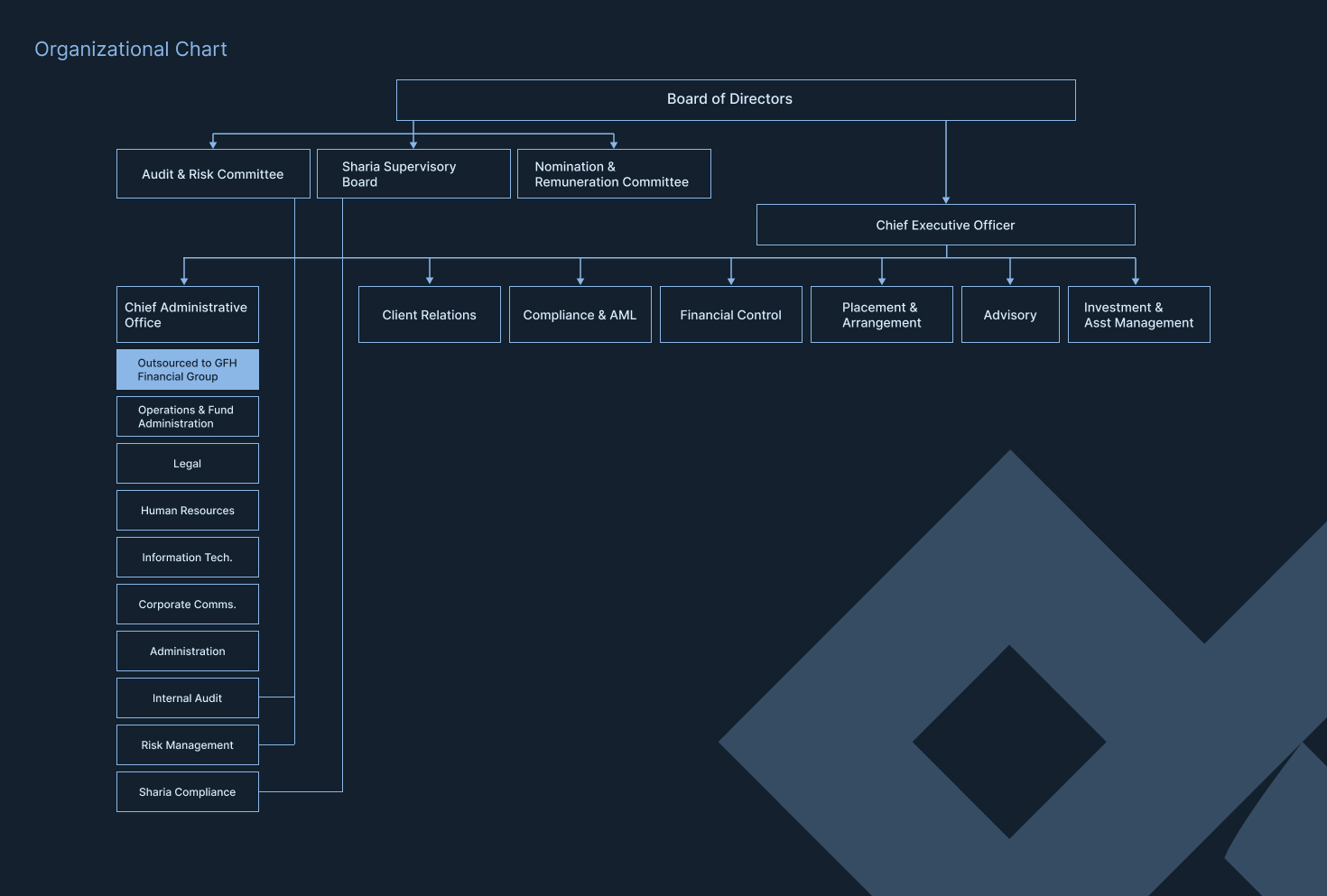Click the Organizational Chart title
This screenshot has width=1327, height=896.
[x=131, y=50]
